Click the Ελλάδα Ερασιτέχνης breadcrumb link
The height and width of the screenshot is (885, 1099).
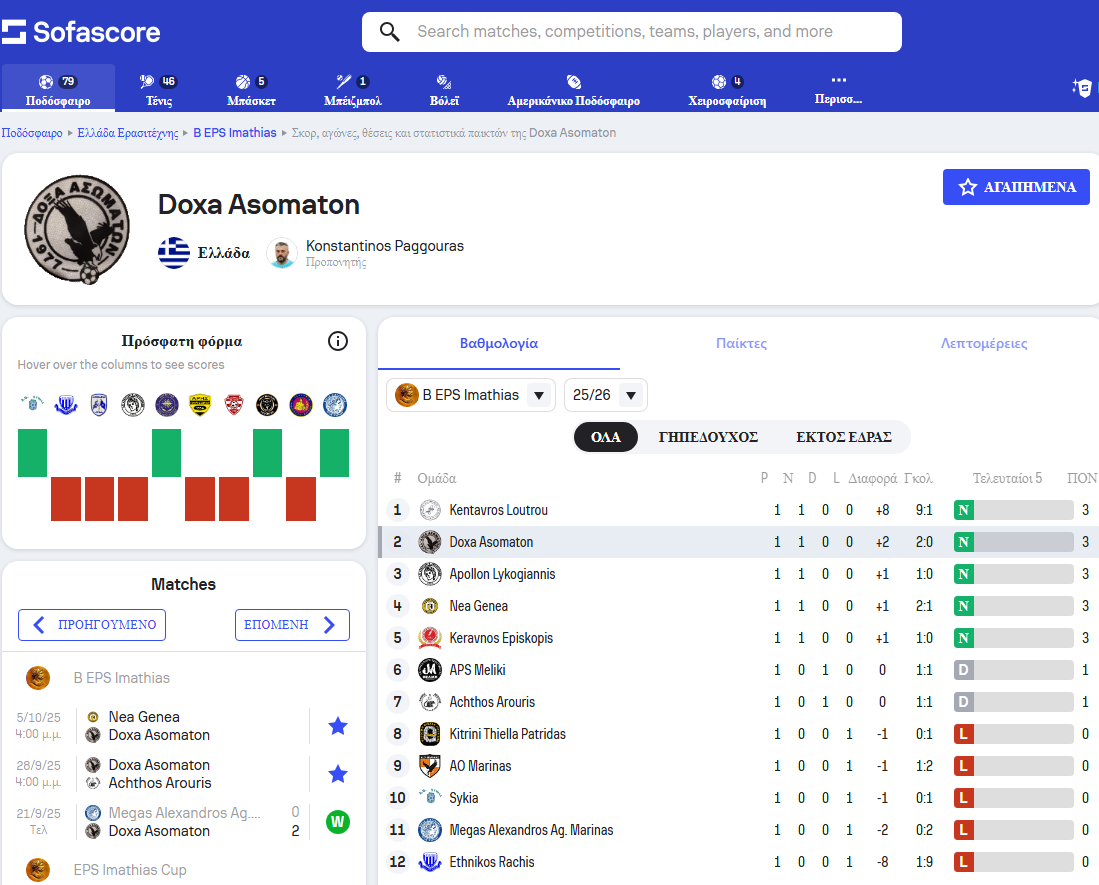coord(128,132)
